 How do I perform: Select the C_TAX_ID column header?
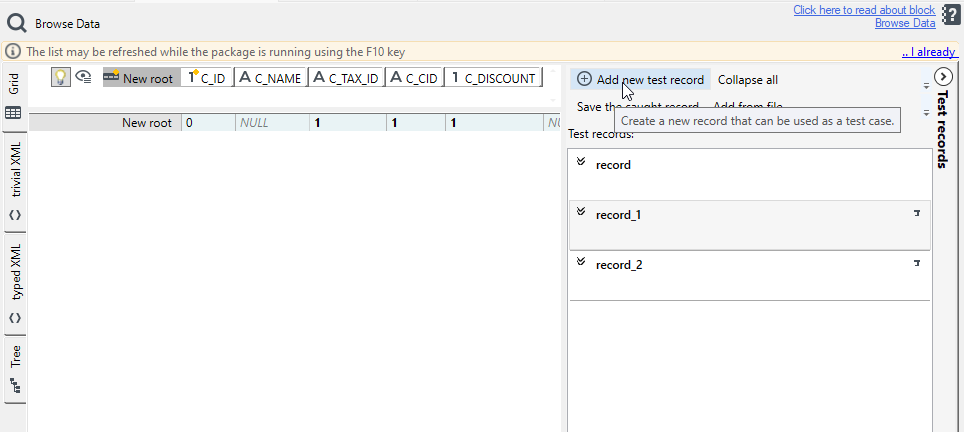coord(346,78)
